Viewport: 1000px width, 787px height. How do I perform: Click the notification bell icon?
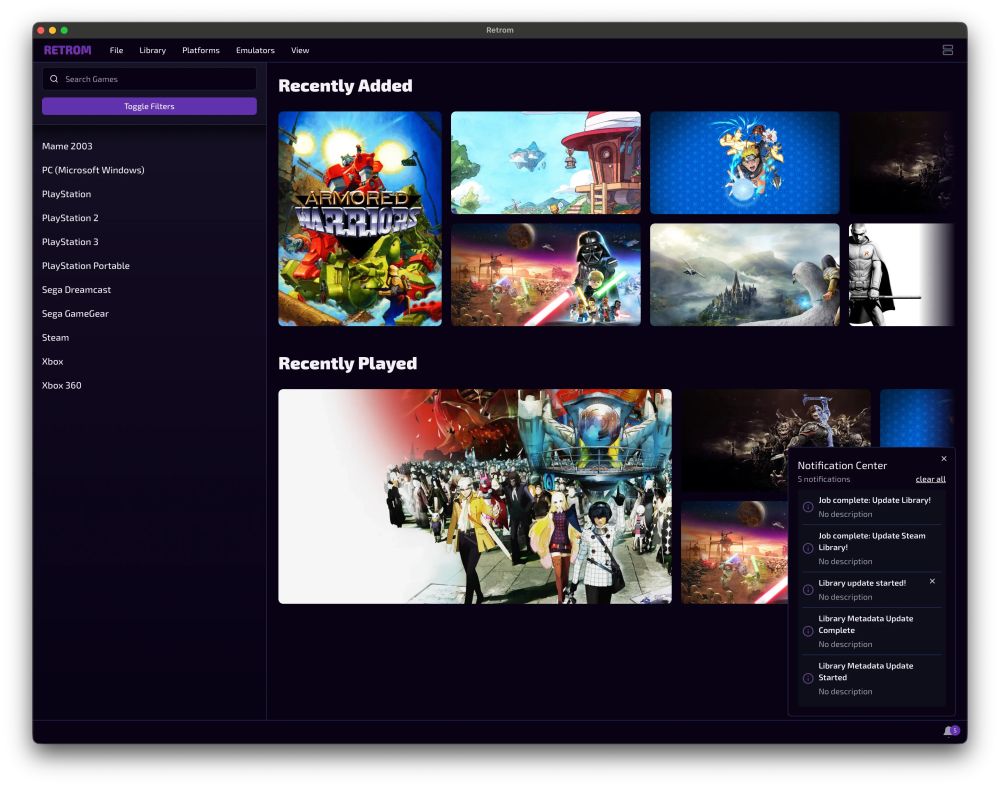point(950,731)
